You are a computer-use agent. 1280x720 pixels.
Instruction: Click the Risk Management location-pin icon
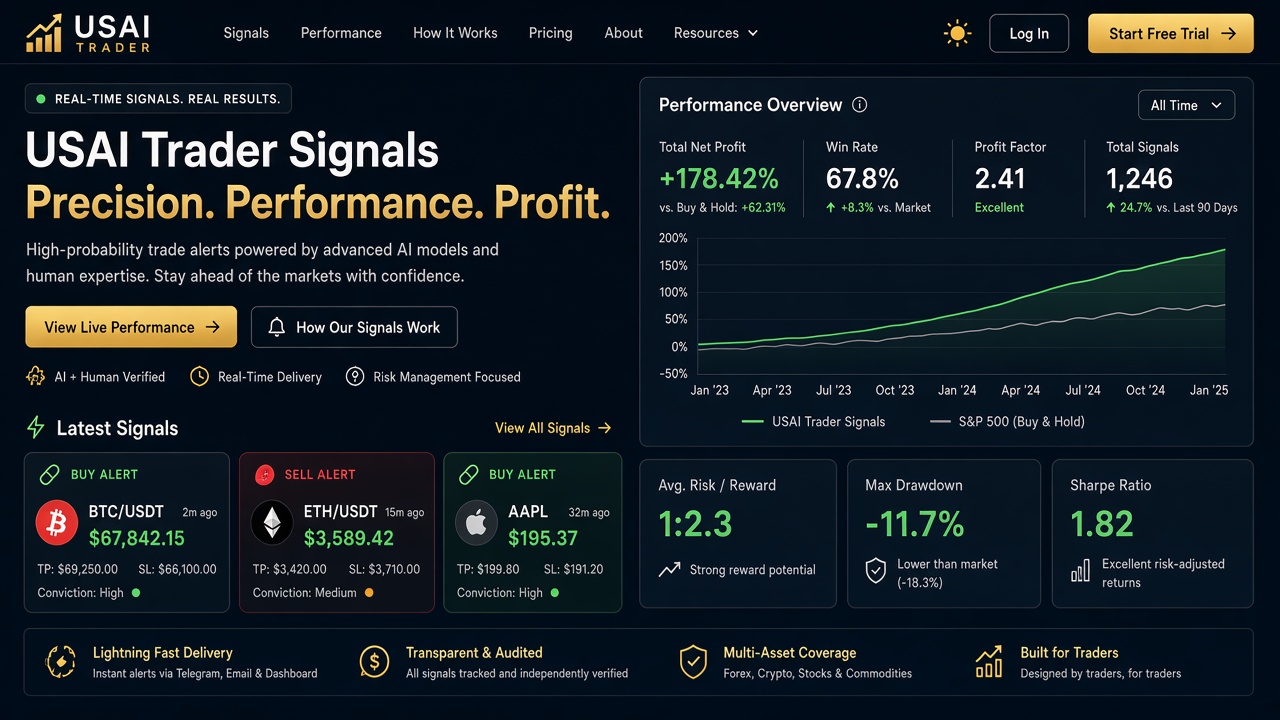point(354,377)
